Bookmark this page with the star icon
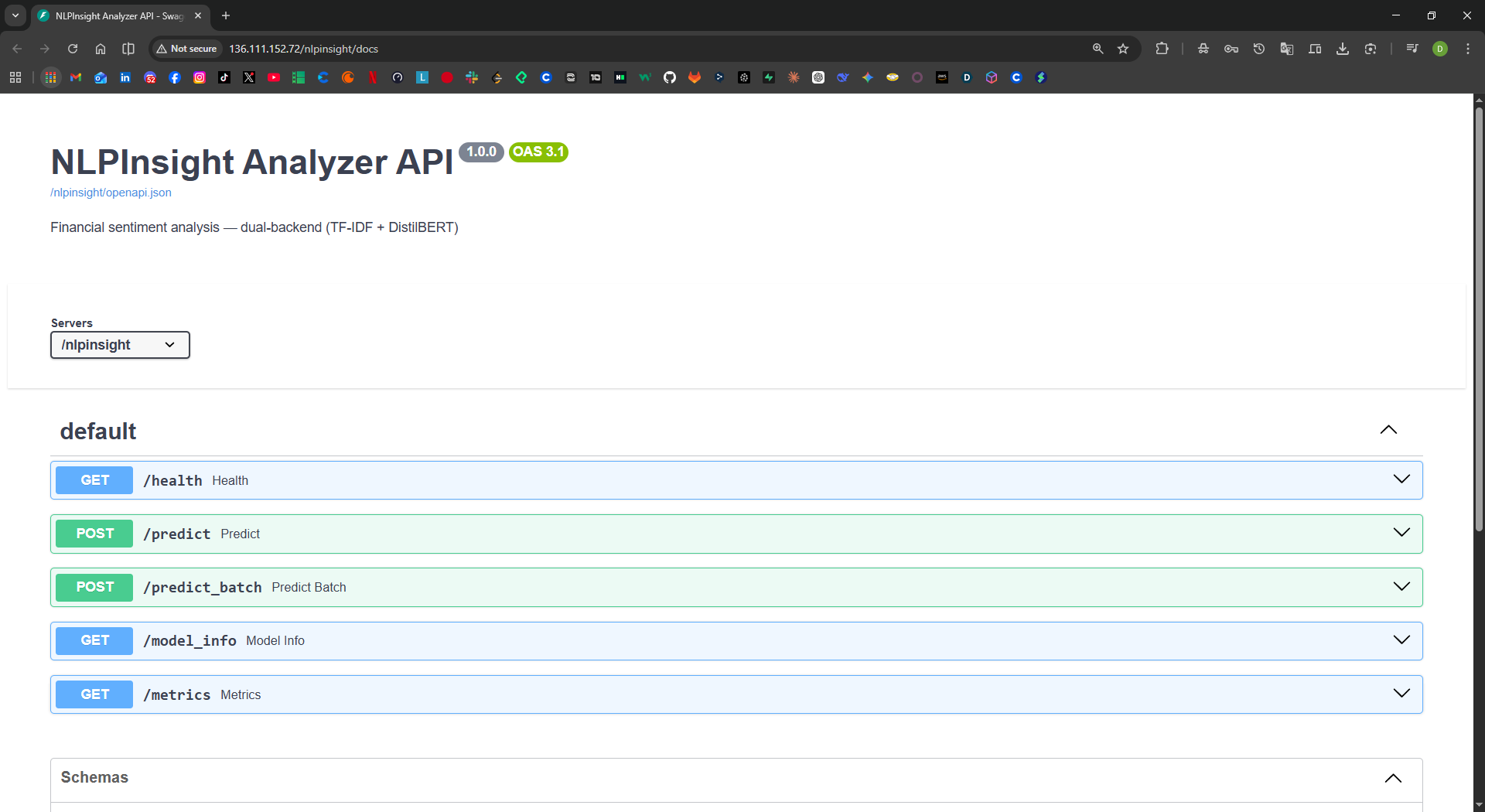This screenshot has height=812, width=1485. click(1123, 49)
